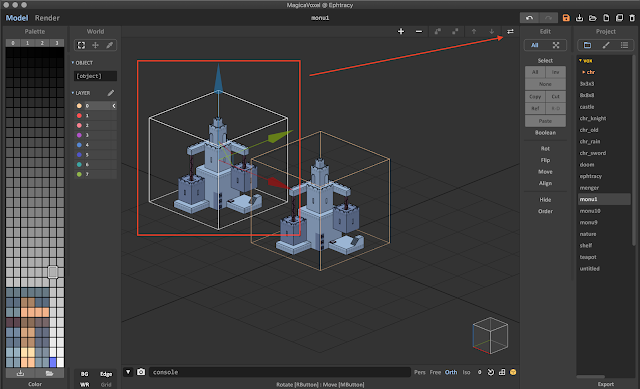
Task: Open the folder view in Project panel
Action: click(587, 45)
